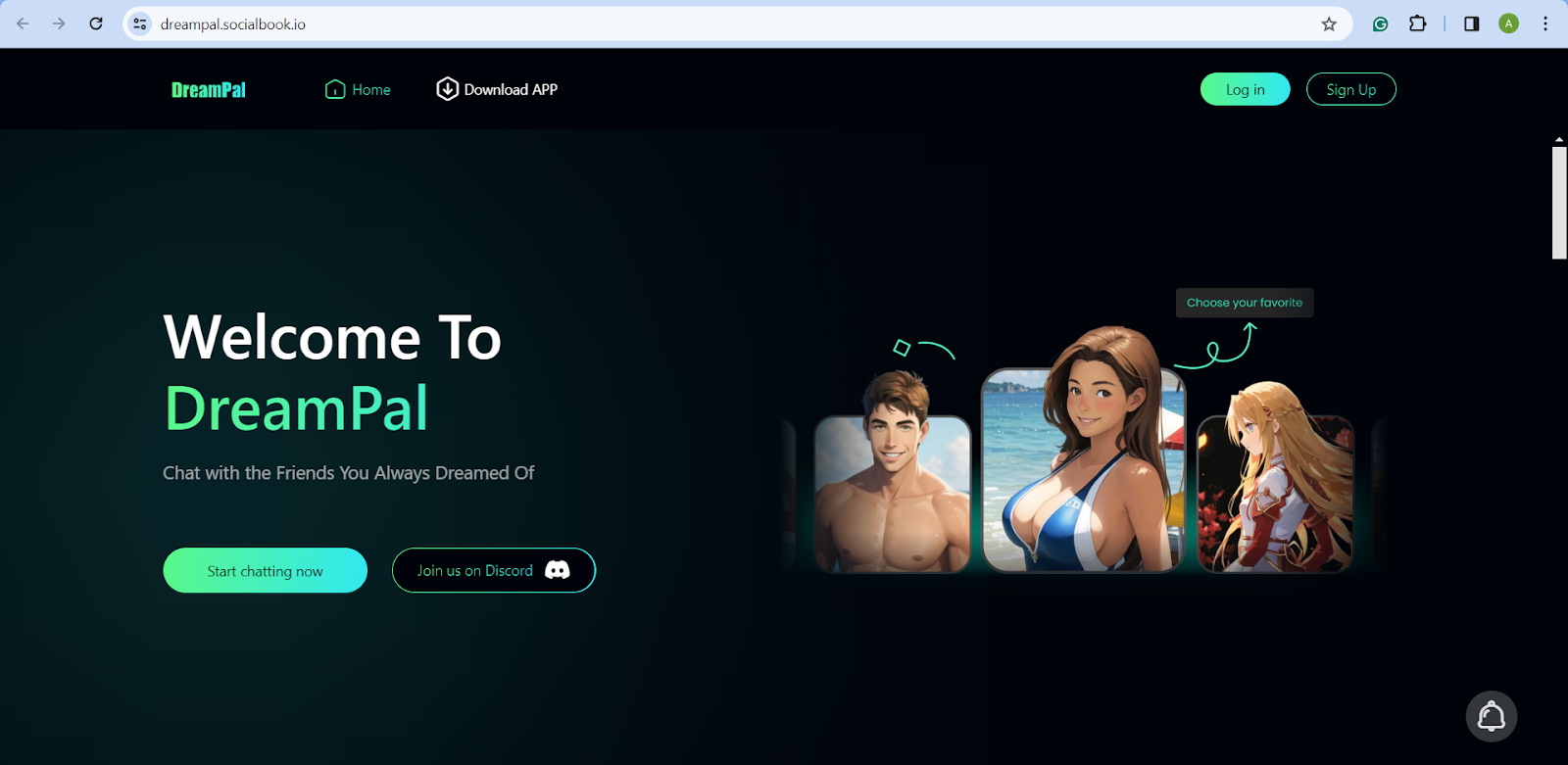1568x765 pixels.
Task: Reload the page with the refresh icon
Action: (x=96, y=24)
